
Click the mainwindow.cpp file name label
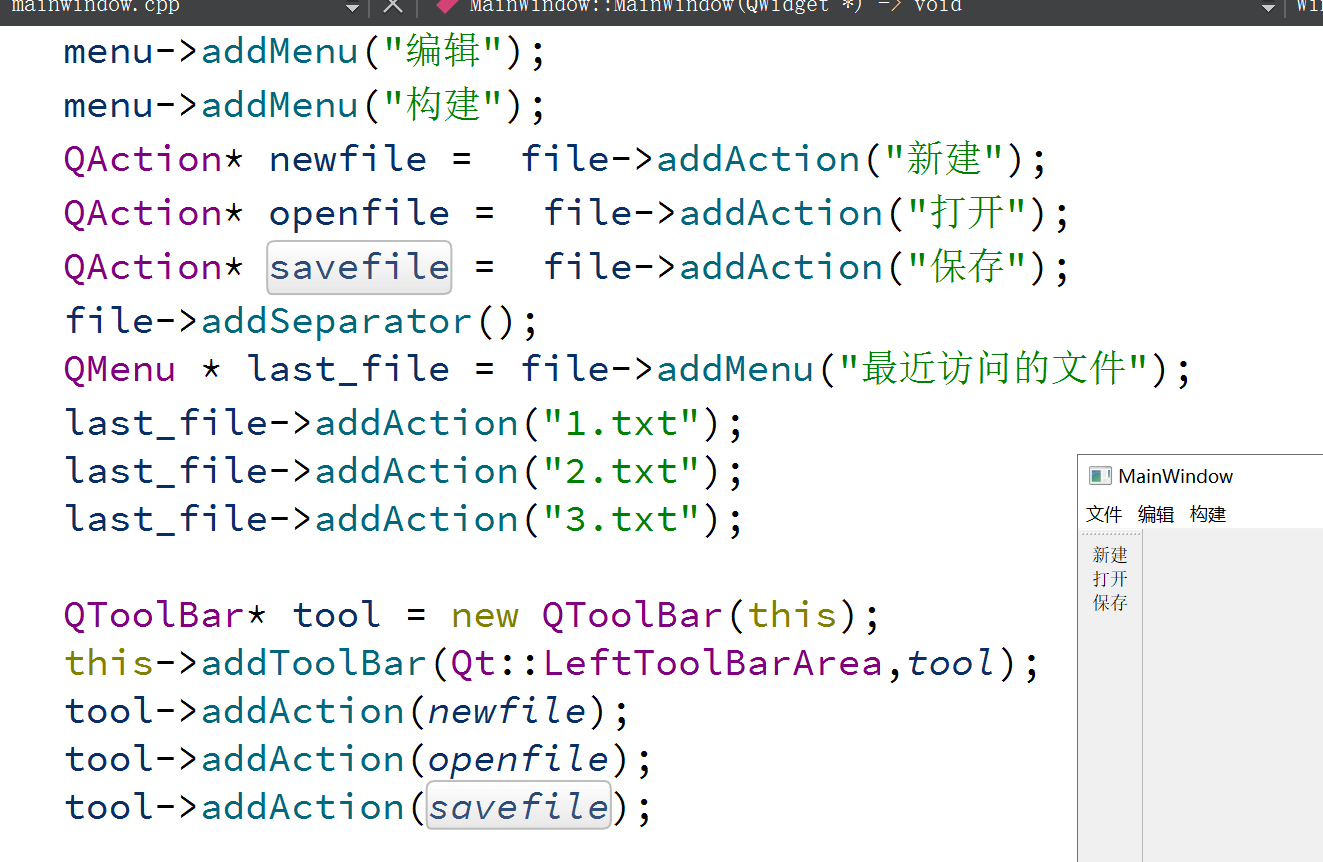click(95, 6)
